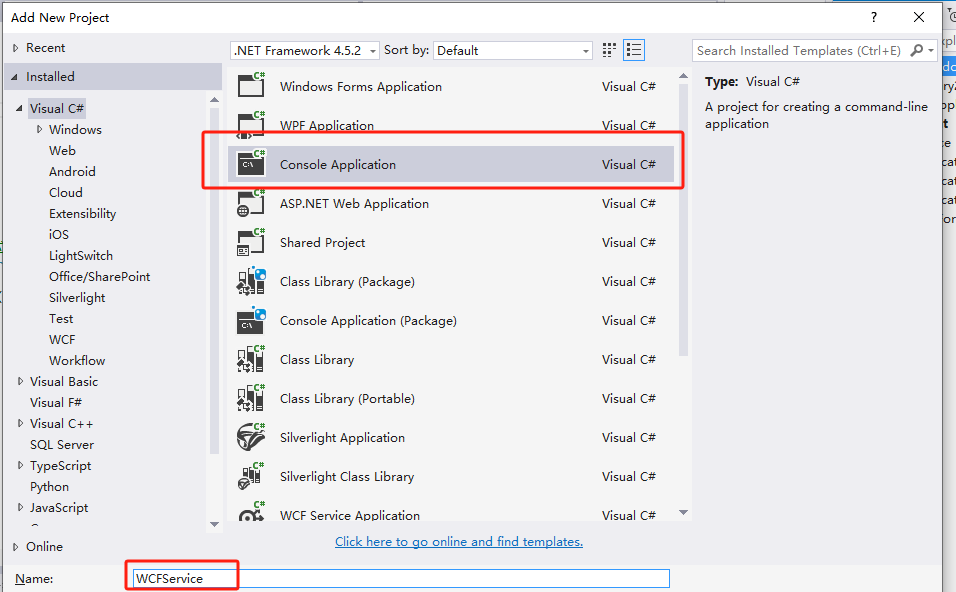The height and width of the screenshot is (592, 956).
Task: Expand the Windows tree node
Action: coord(40,129)
